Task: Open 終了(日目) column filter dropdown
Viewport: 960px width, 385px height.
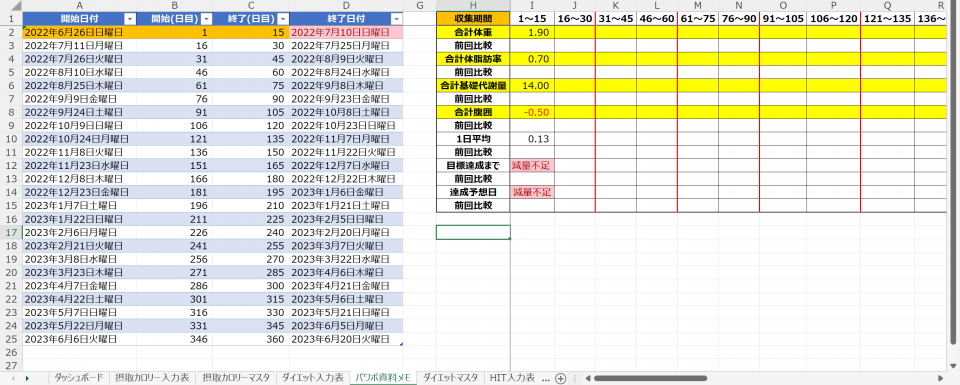Action: pos(282,18)
